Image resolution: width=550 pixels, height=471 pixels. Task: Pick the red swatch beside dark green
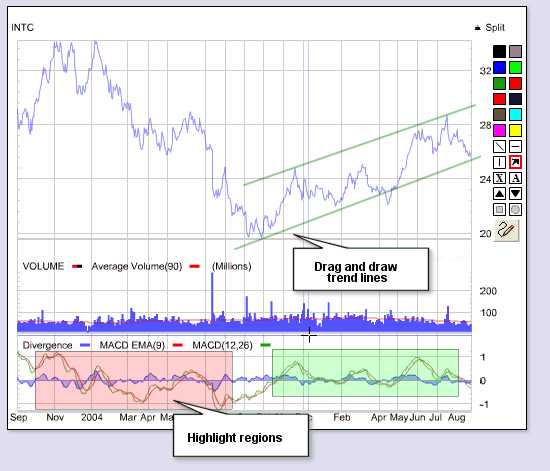[515, 83]
